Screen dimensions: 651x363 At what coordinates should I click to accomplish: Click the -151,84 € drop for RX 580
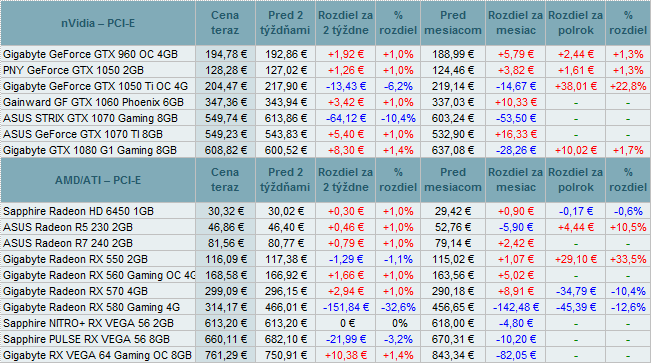(345, 307)
